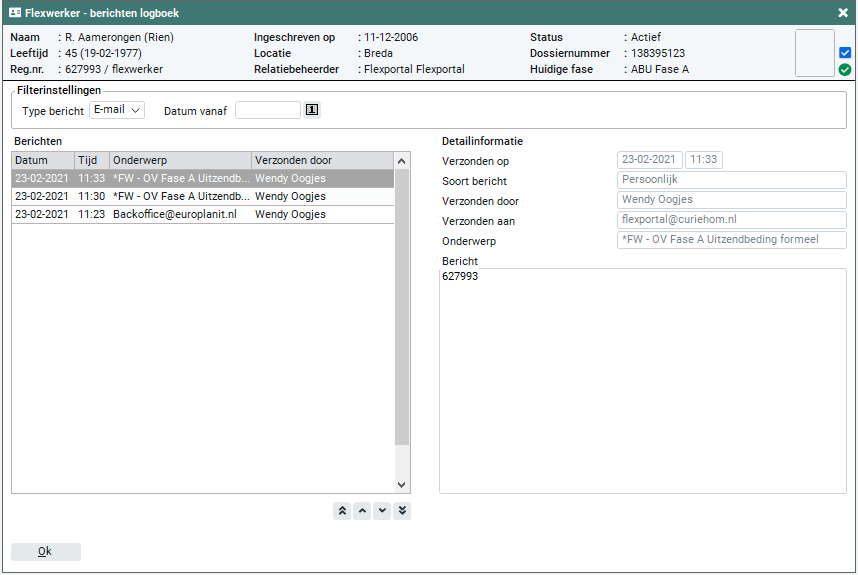Sort messages by Datum column header
This screenshot has width=858, height=575.
click(x=42, y=160)
